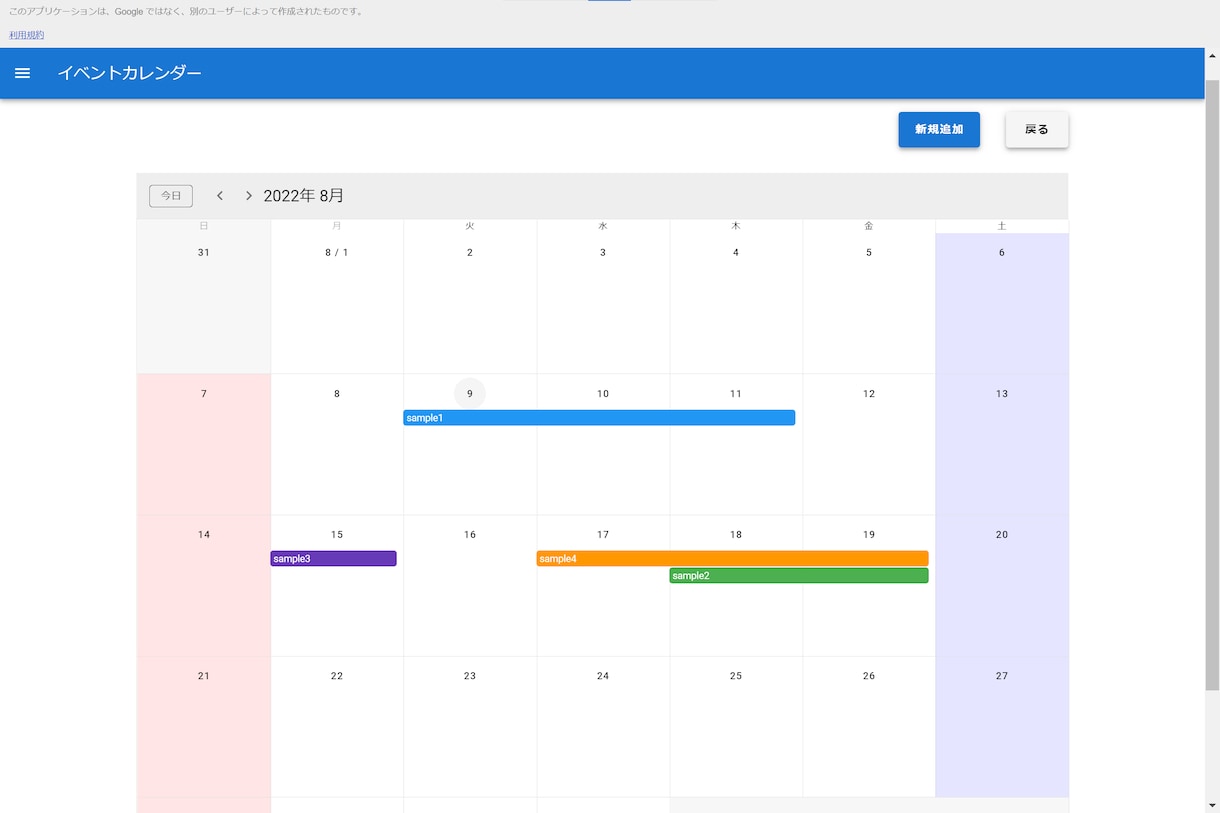Select day 31 in the calendar
This screenshot has width=1220, height=813.
click(204, 253)
